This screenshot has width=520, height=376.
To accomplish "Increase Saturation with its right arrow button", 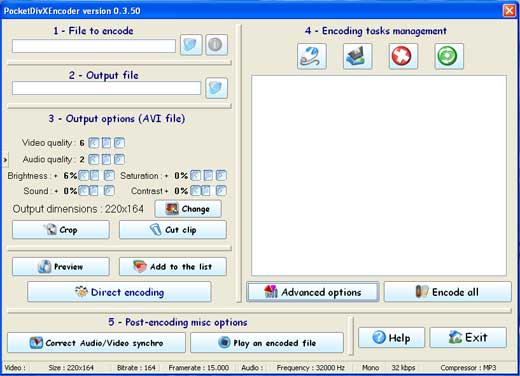I will (x=221, y=175).
